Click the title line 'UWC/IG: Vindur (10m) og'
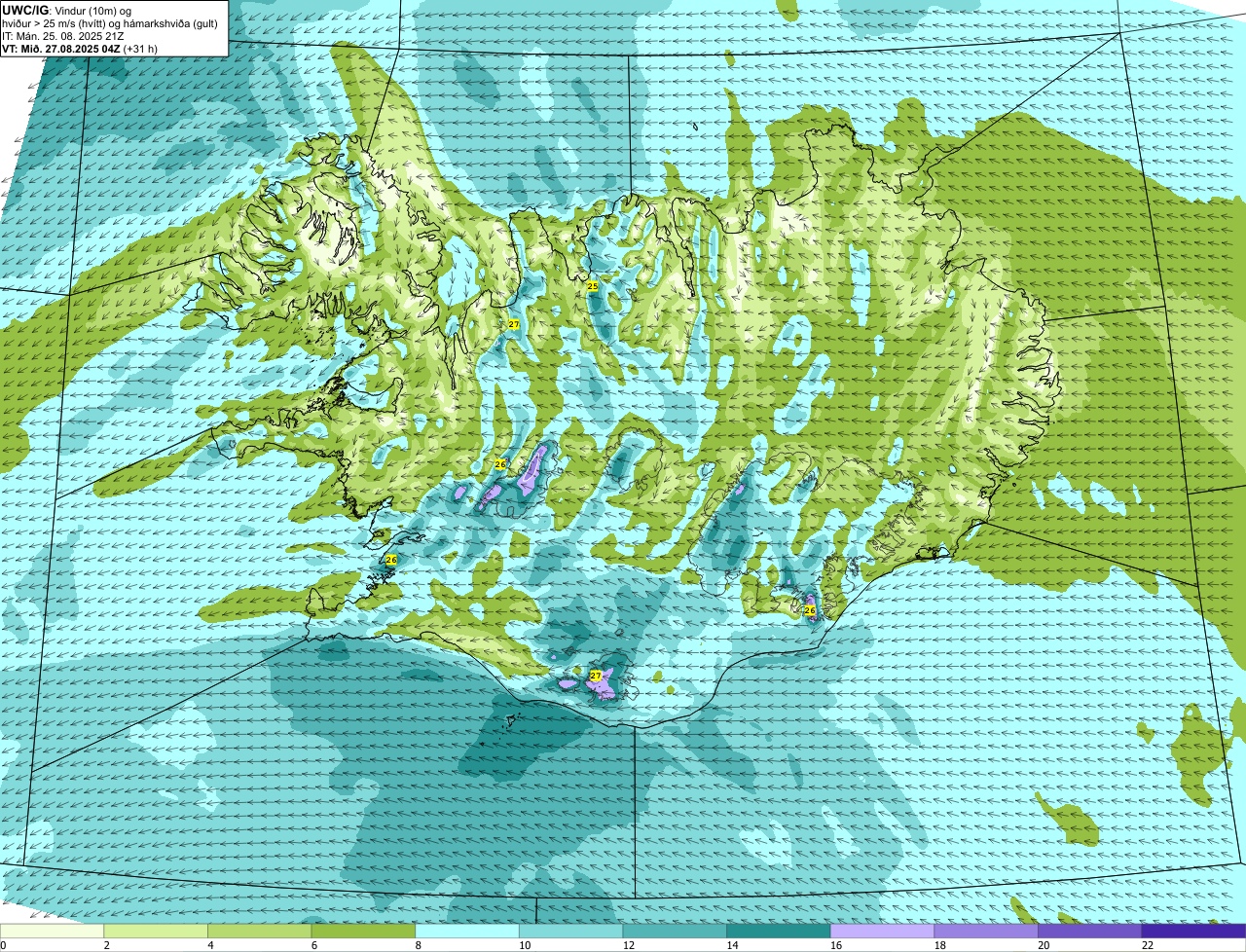The image size is (1246, 952). point(67,9)
